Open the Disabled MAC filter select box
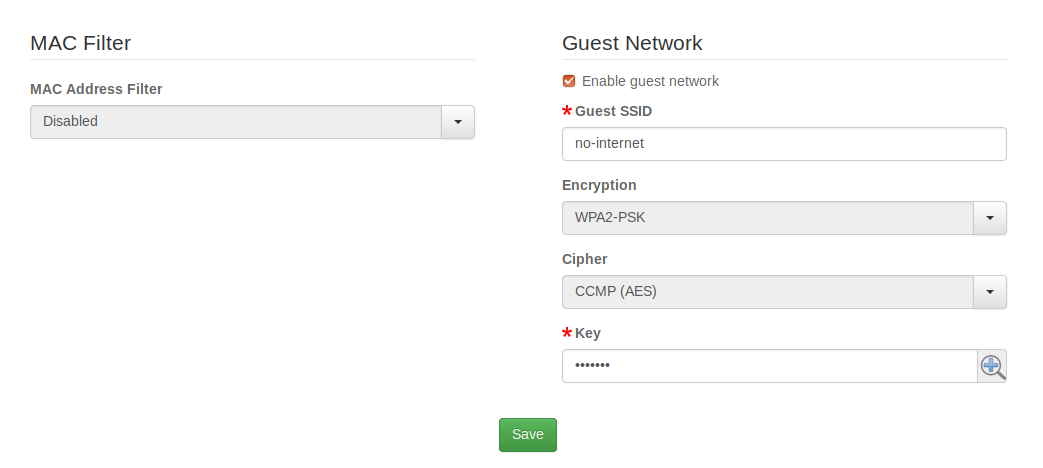The width and height of the screenshot is (1043, 468). click(236, 122)
